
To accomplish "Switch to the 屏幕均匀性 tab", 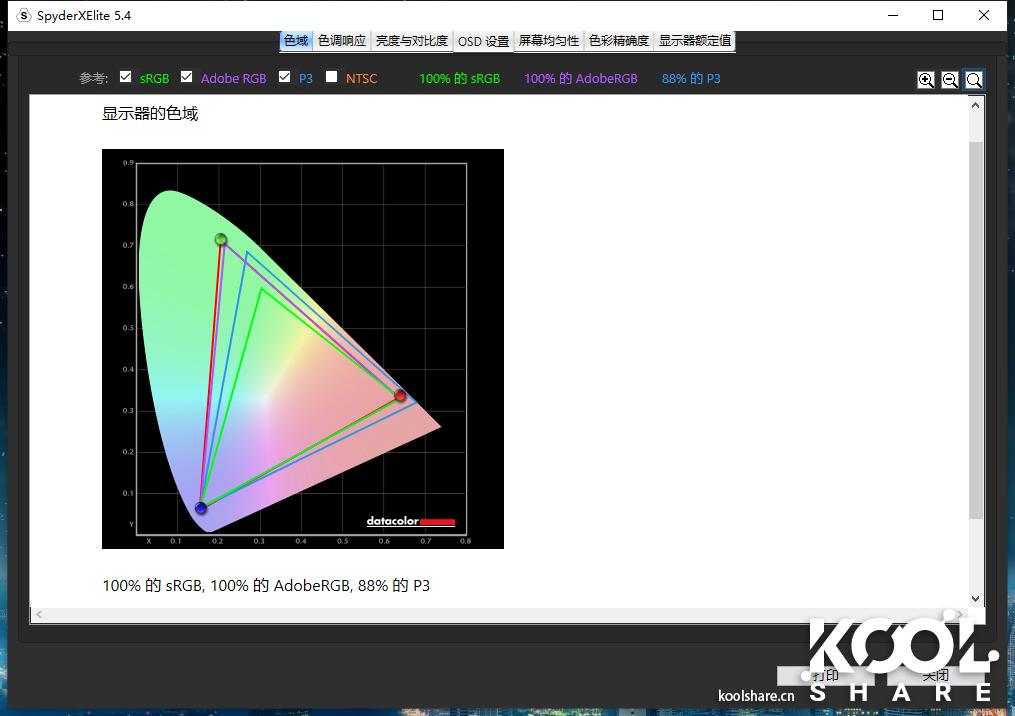I will coord(549,41).
